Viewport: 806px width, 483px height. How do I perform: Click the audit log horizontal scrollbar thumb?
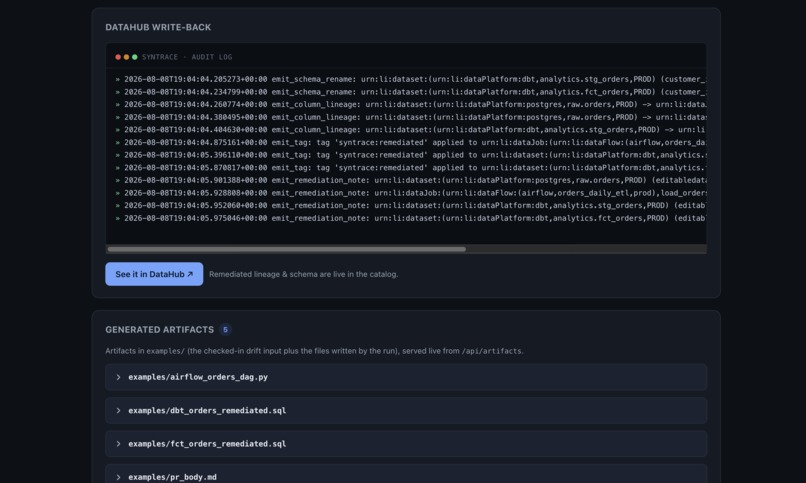coord(287,249)
